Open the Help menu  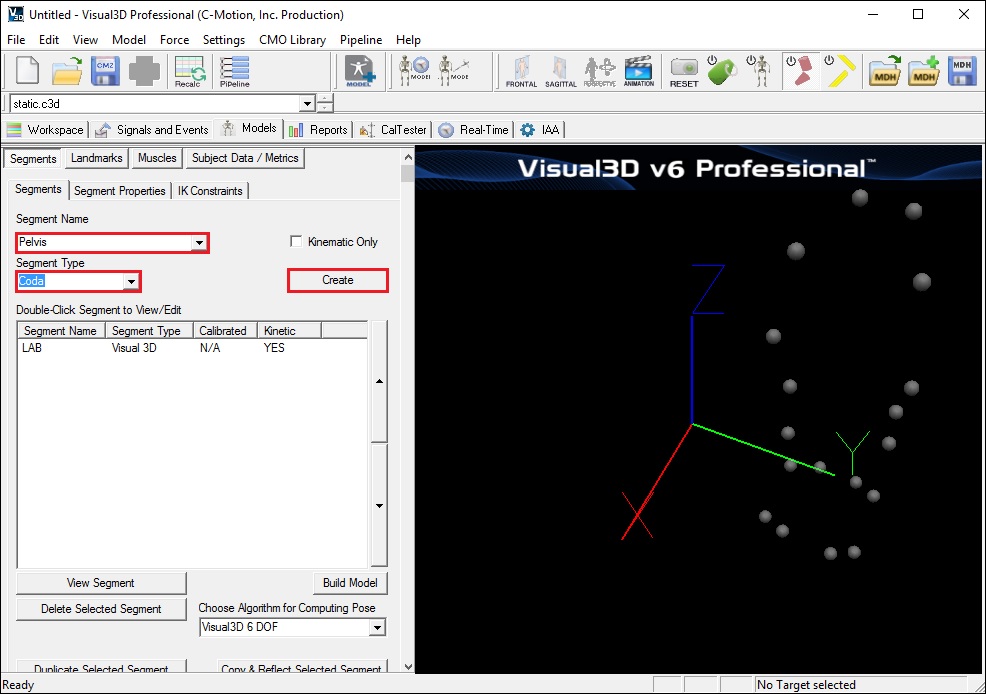(x=408, y=40)
